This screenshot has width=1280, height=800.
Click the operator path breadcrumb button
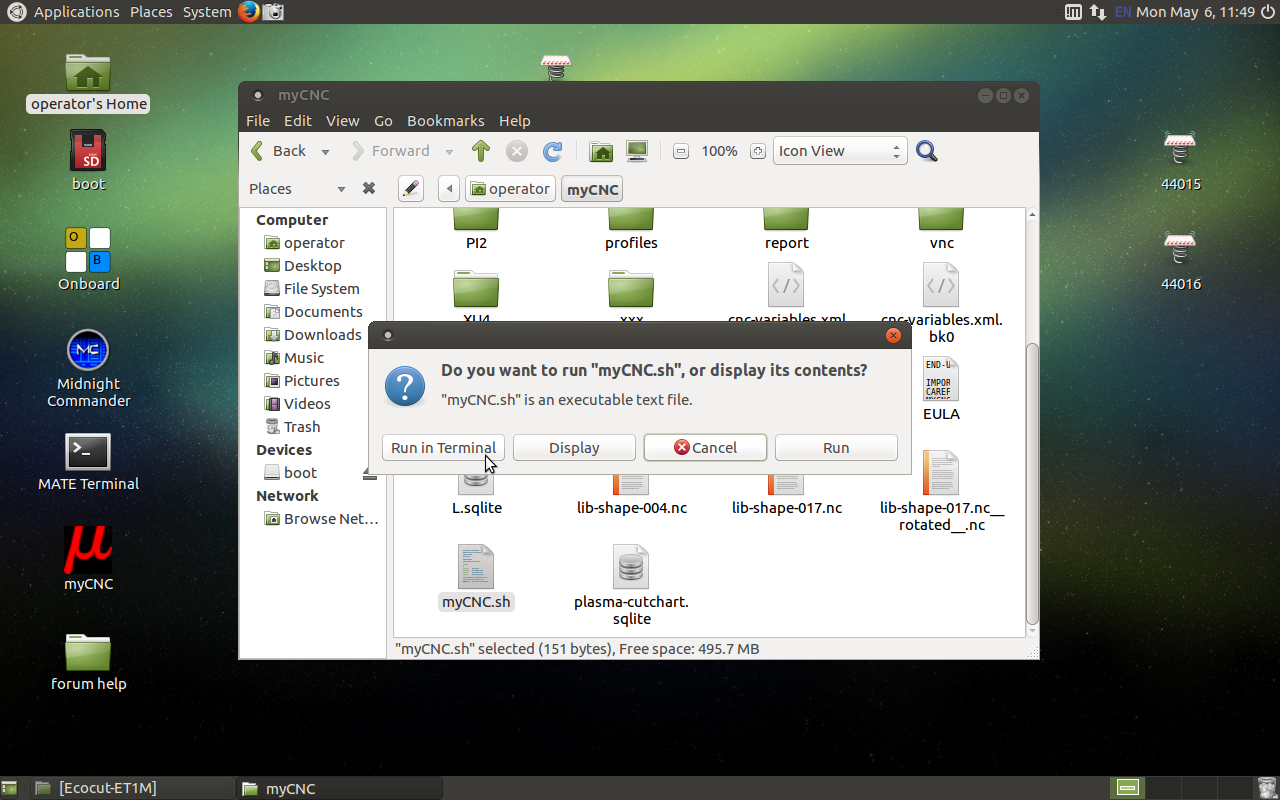[x=510, y=189]
